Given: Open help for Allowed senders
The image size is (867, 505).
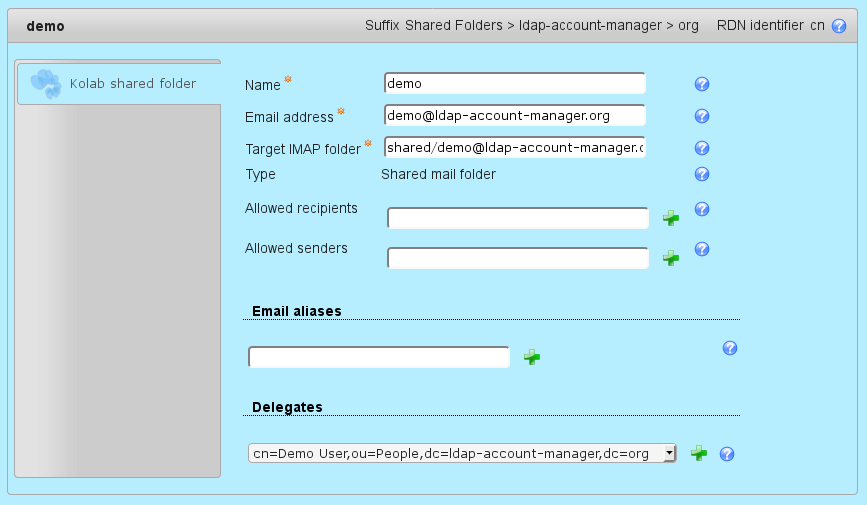Looking at the screenshot, I should (702, 249).
